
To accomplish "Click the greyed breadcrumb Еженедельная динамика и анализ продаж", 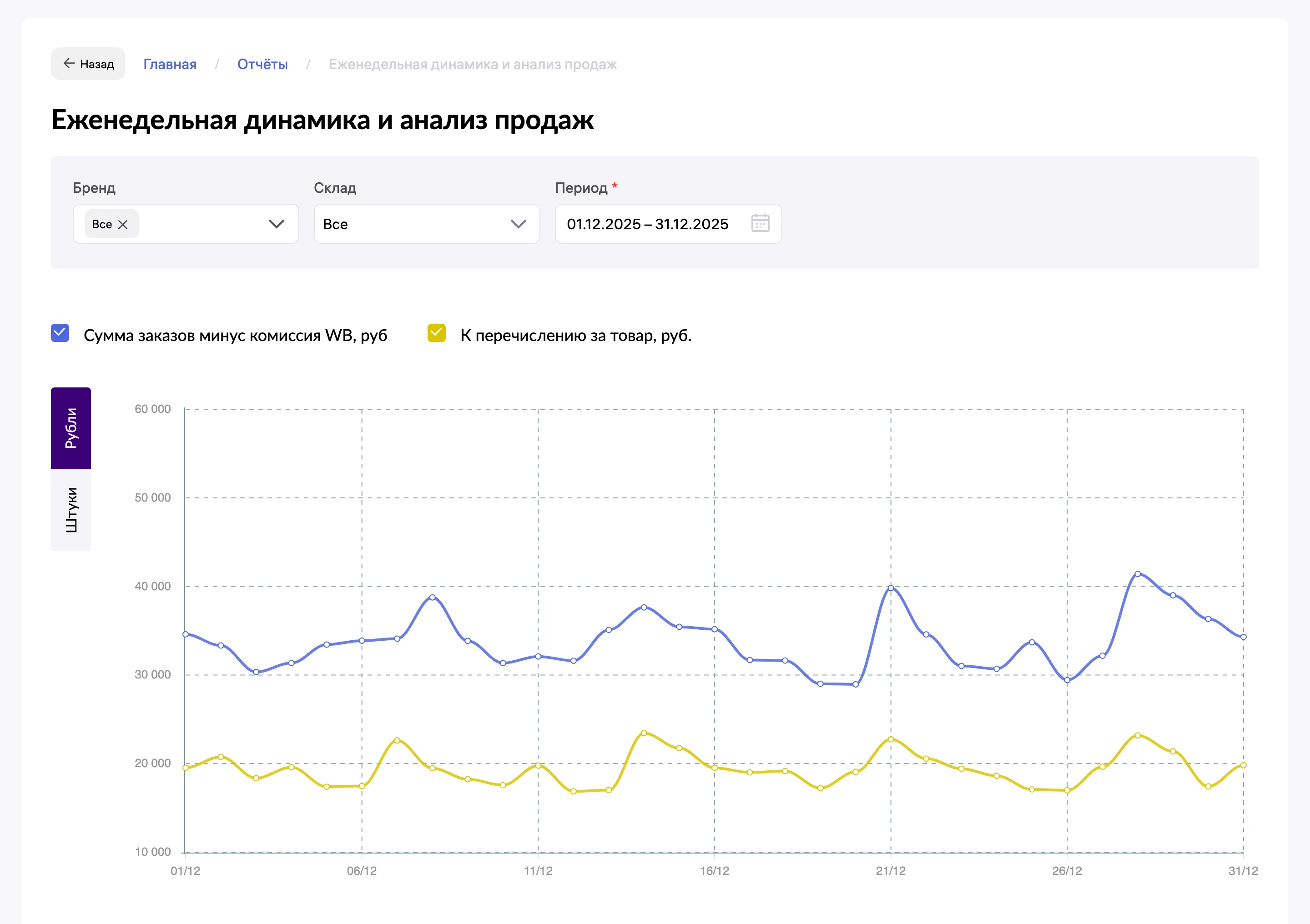I will 473,65.
